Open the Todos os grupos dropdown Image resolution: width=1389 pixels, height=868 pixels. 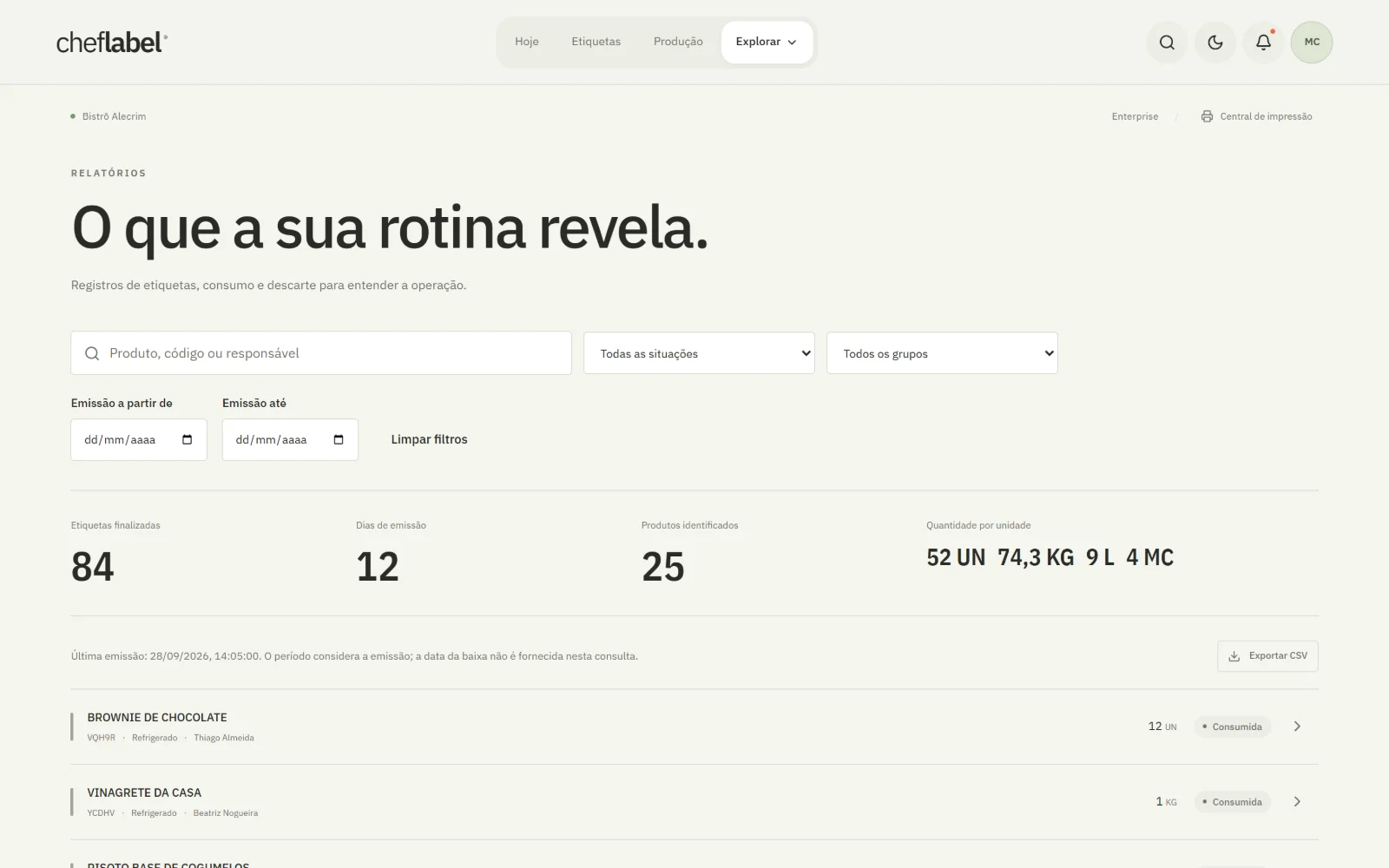(x=942, y=353)
